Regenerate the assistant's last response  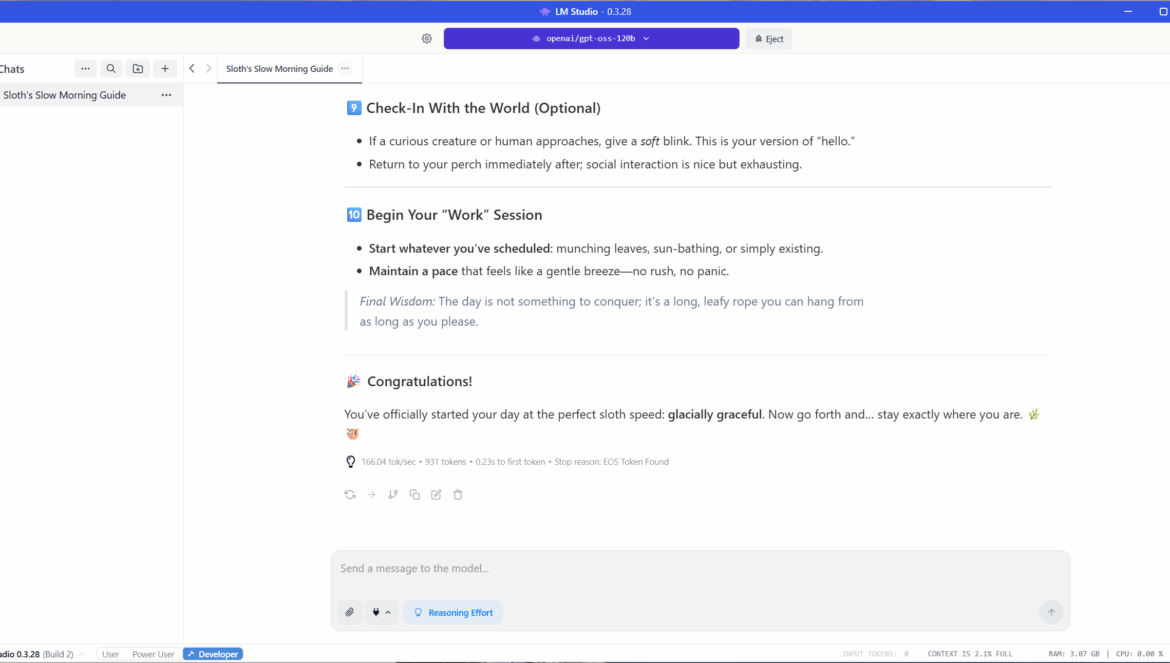tap(350, 495)
